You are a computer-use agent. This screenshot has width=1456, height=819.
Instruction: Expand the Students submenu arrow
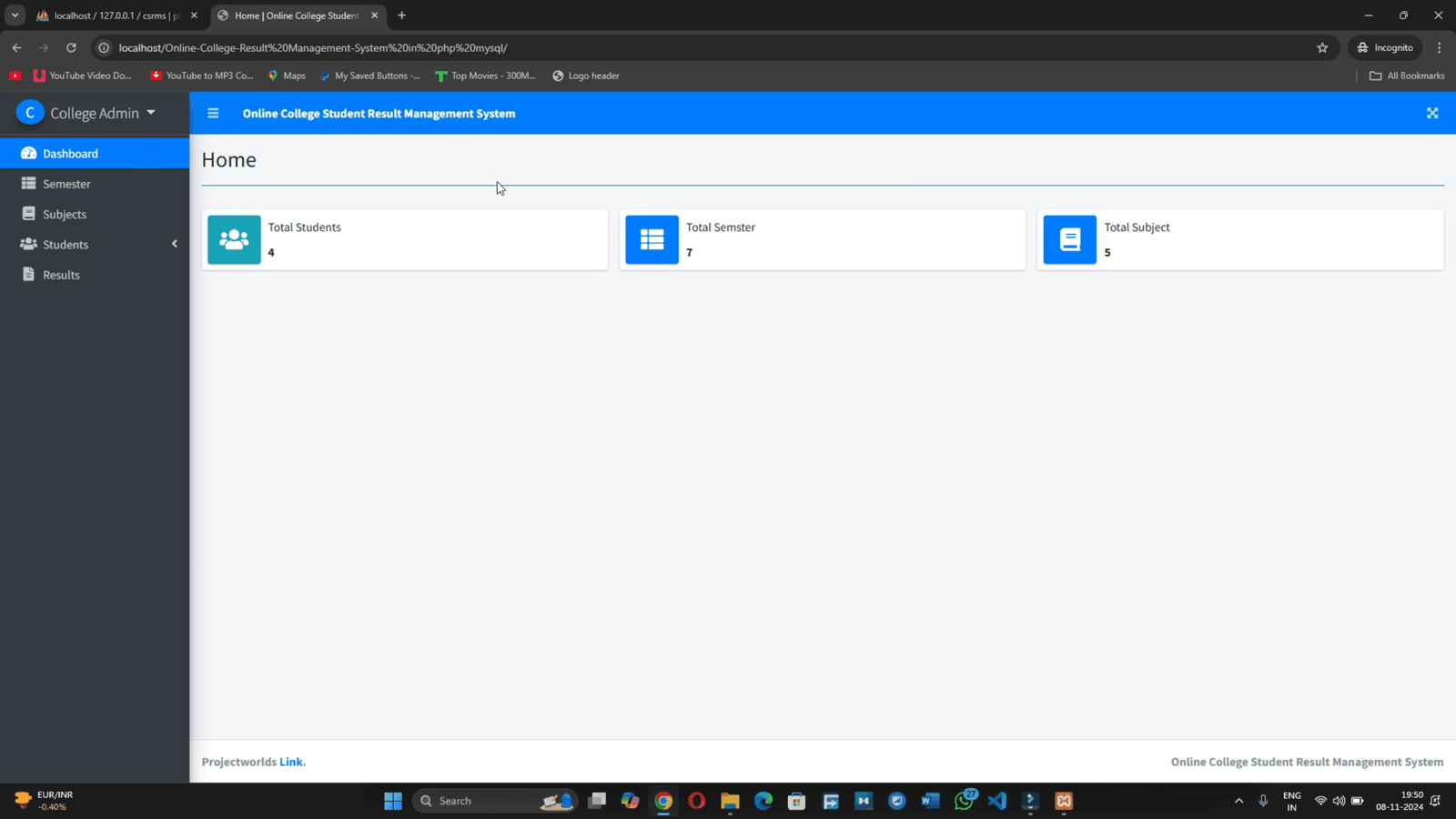(175, 244)
